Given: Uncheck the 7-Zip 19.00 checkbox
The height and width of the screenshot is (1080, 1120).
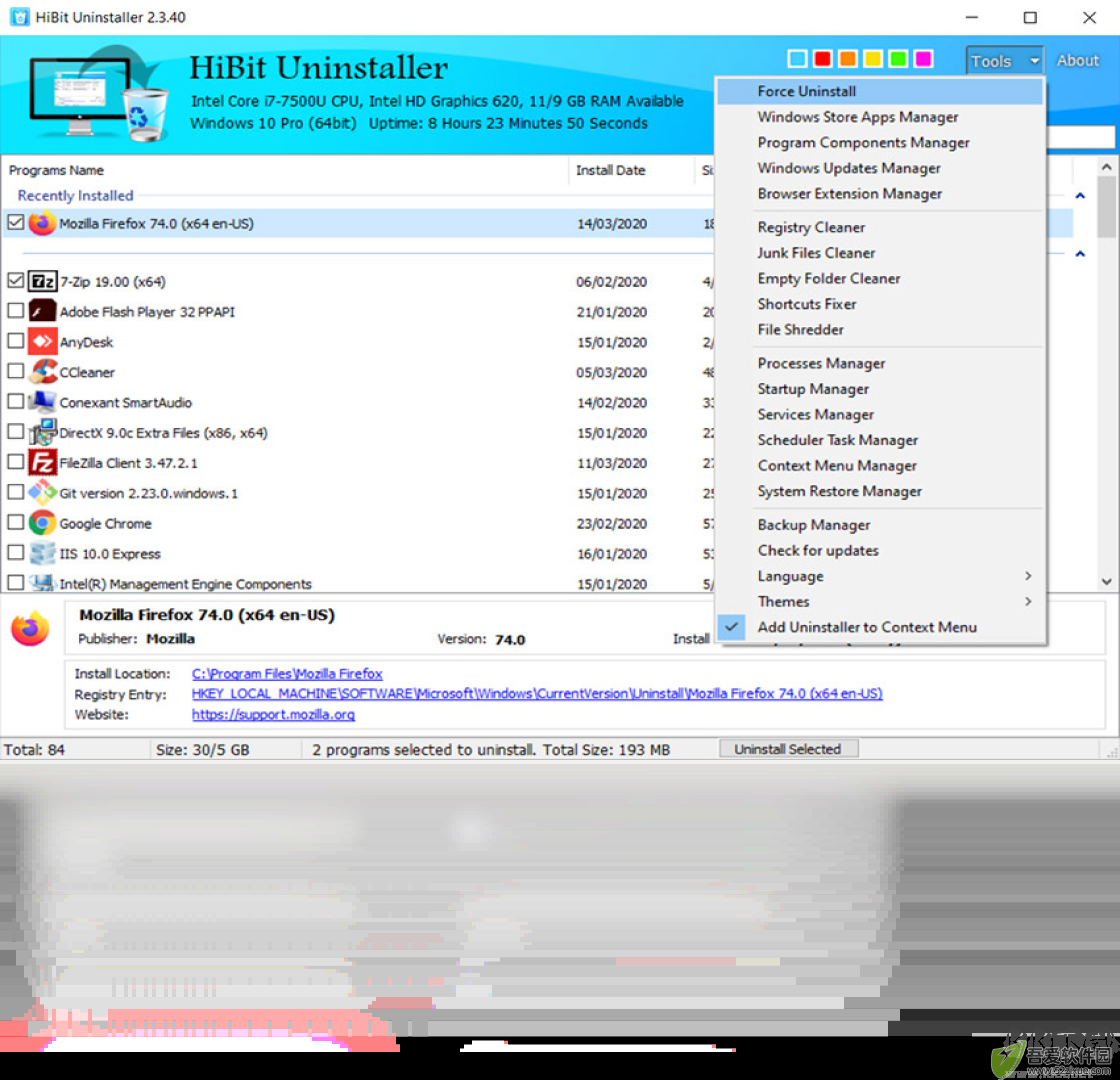Looking at the screenshot, I should coord(16,280).
